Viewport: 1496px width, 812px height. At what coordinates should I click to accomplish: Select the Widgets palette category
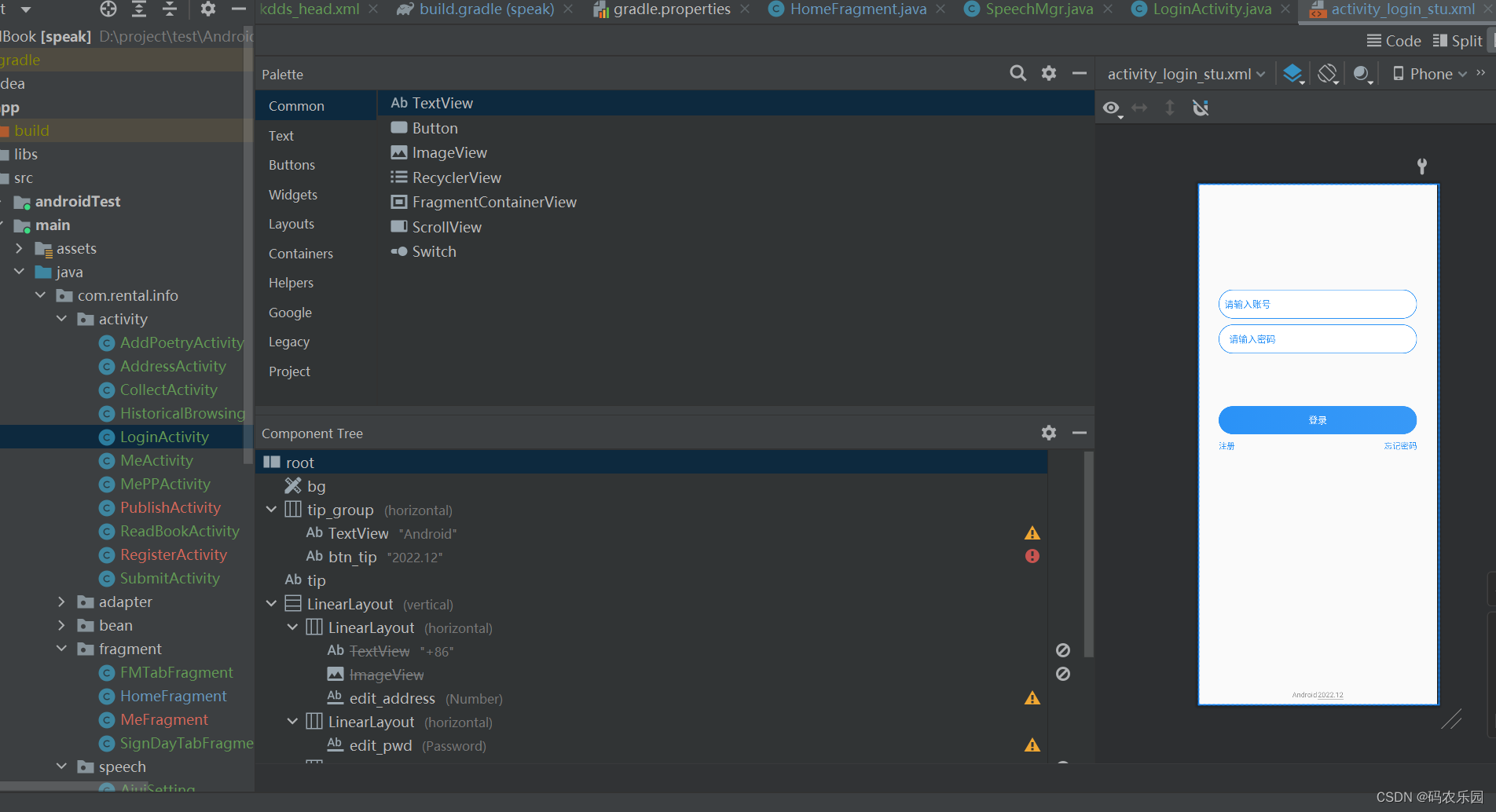[293, 195]
